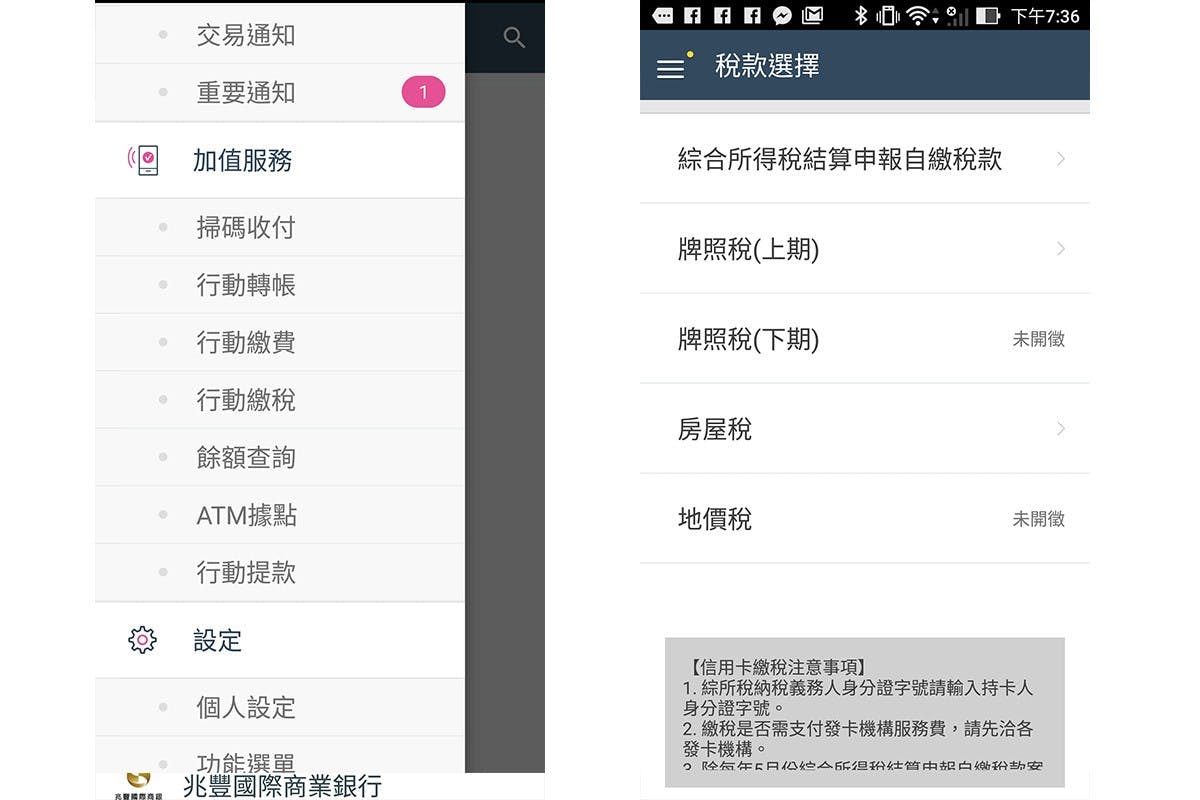Expand chevron on 牌照稅(上期) row
This screenshot has width=1200, height=800.
point(1060,249)
